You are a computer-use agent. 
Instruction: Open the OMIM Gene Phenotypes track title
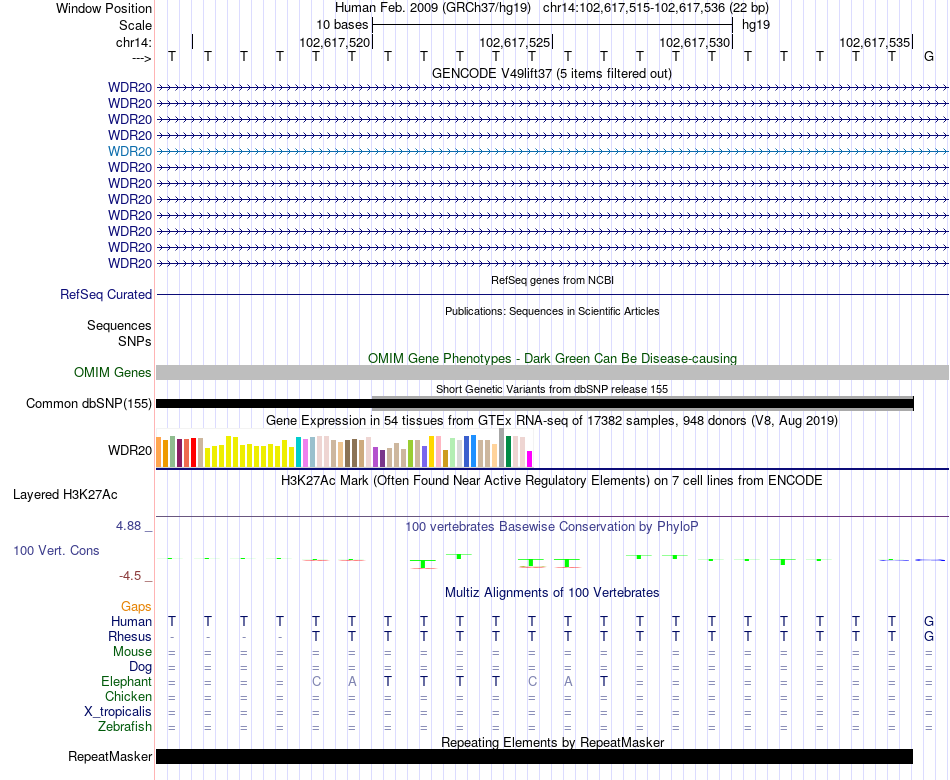(x=552, y=358)
